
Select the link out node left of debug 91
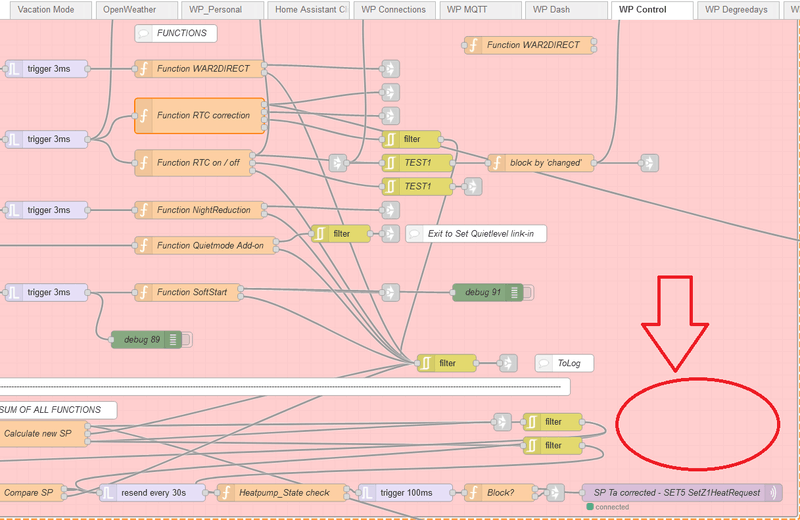(x=390, y=292)
